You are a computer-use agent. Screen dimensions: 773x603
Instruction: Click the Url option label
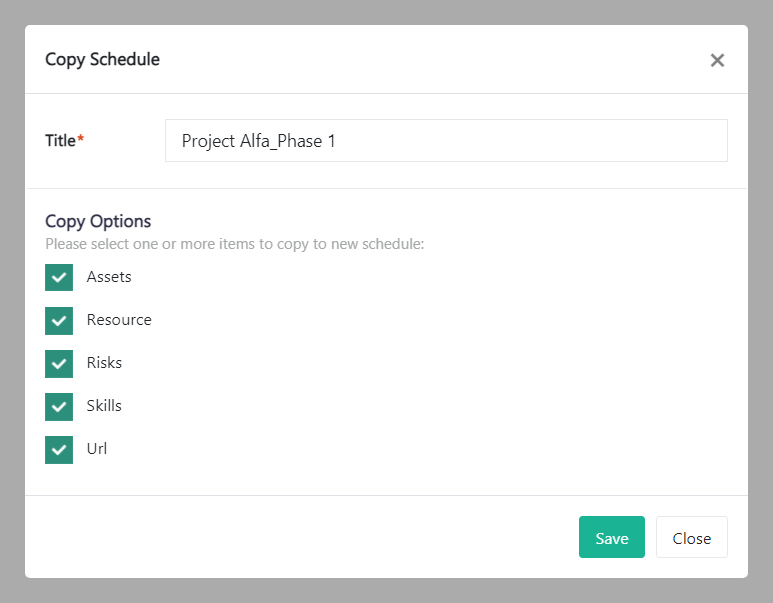97,449
